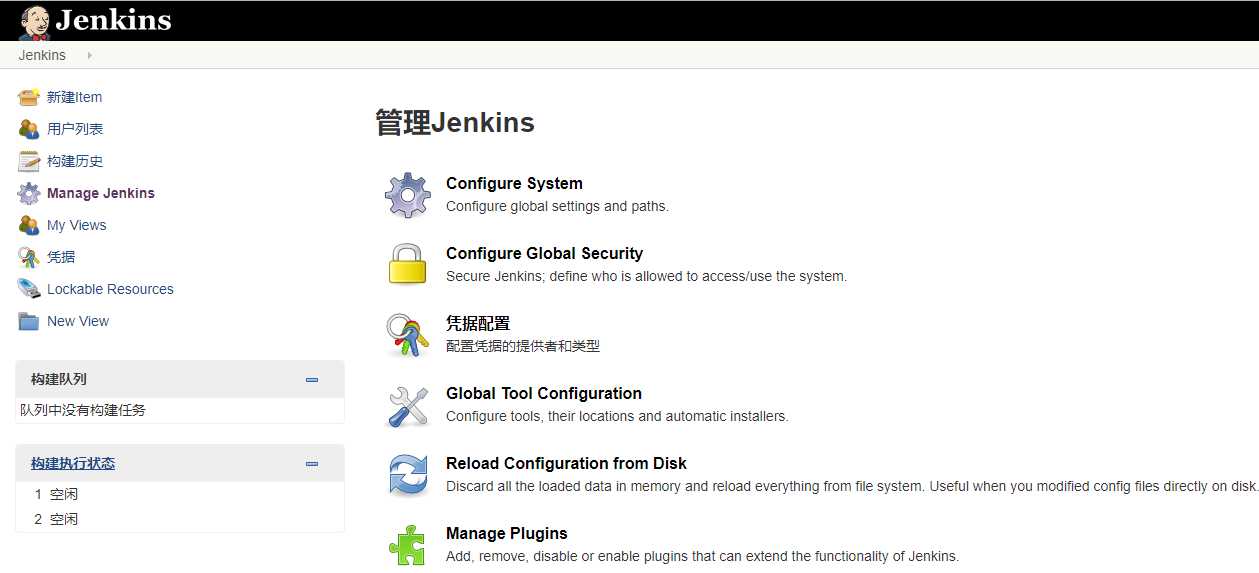Open the 用户列表 link

pyautogui.click(x=75, y=129)
